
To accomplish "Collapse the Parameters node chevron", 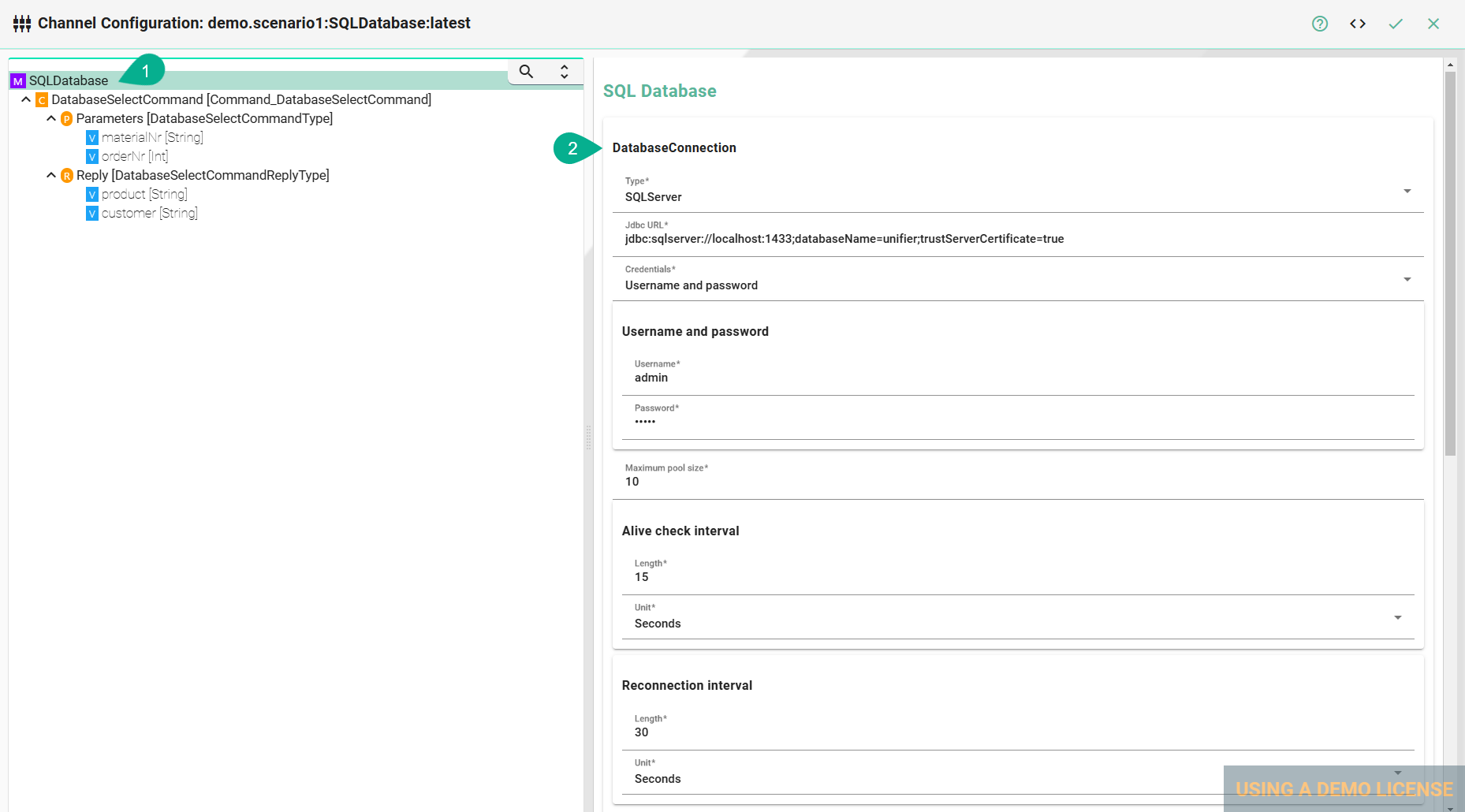I will click(x=51, y=118).
